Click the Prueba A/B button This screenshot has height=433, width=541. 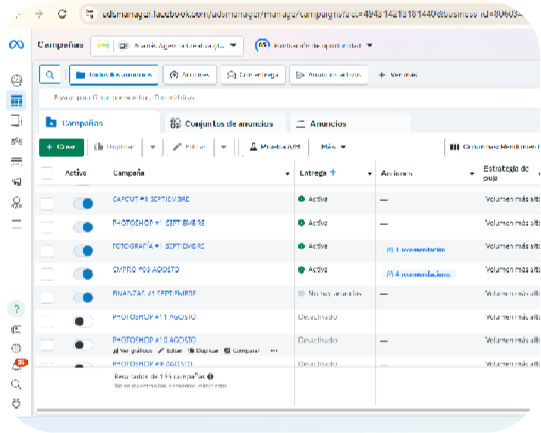pos(275,147)
